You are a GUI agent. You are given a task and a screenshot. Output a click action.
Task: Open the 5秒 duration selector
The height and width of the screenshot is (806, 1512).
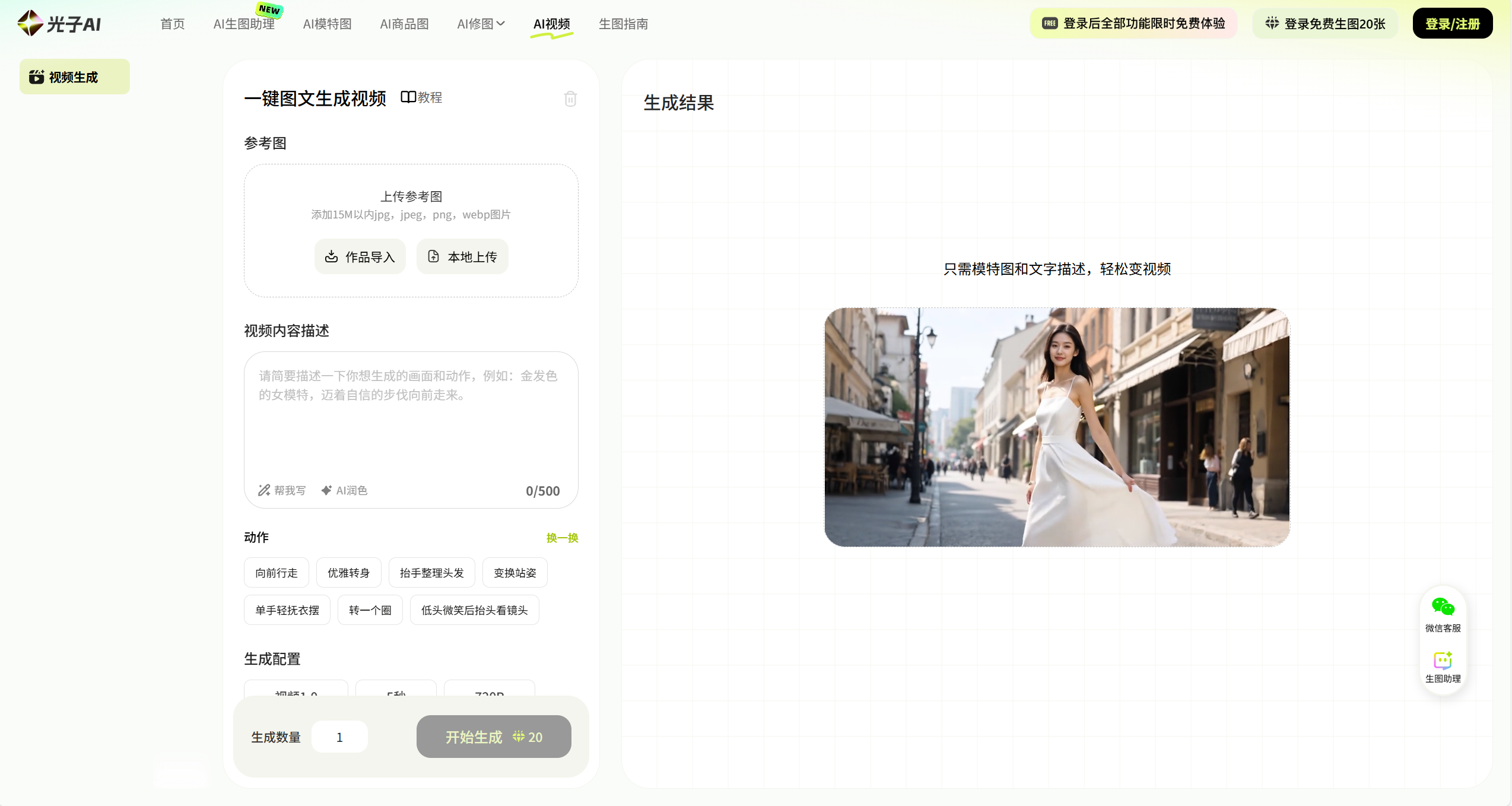pos(396,688)
